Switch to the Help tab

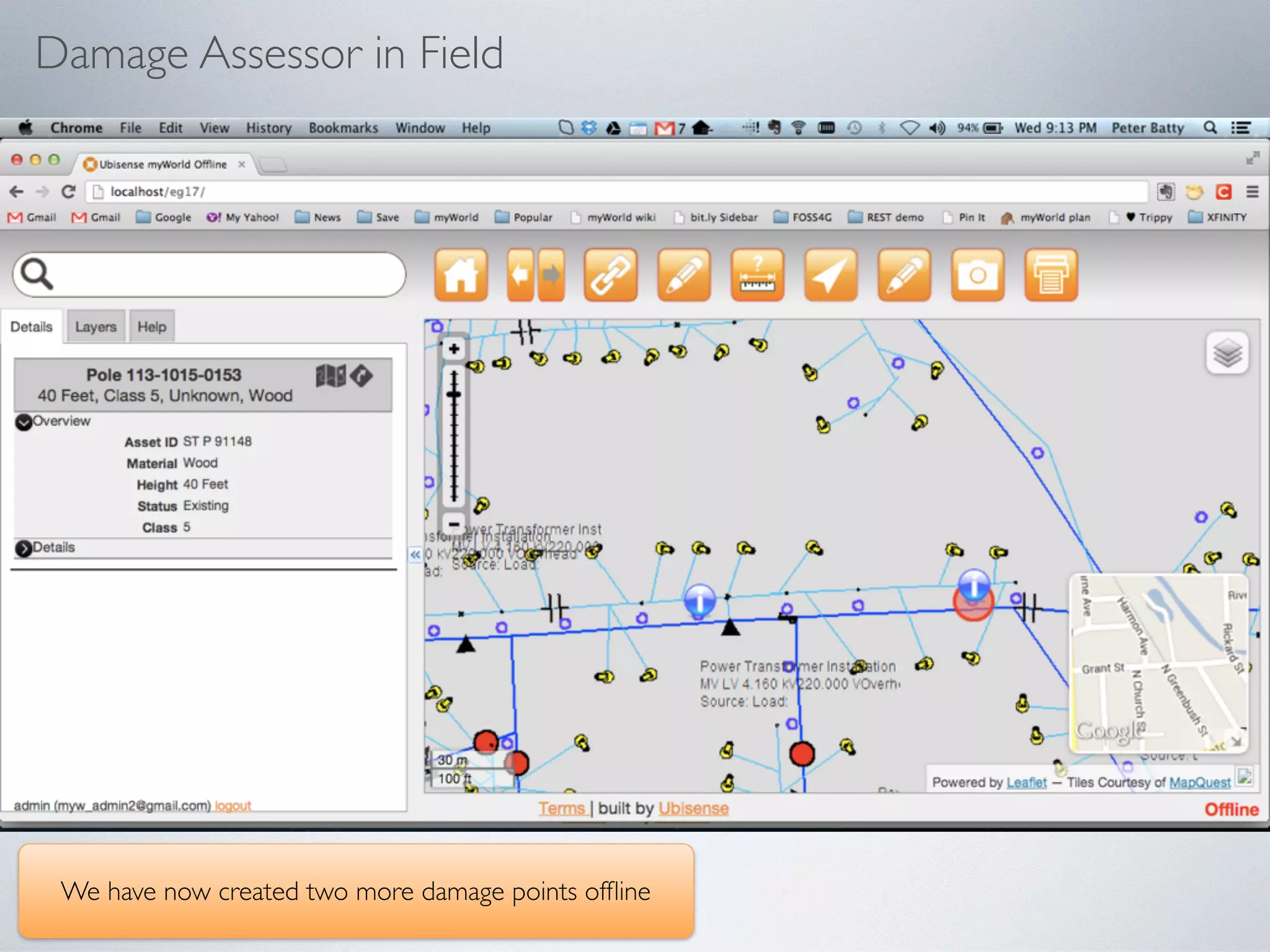tap(152, 327)
